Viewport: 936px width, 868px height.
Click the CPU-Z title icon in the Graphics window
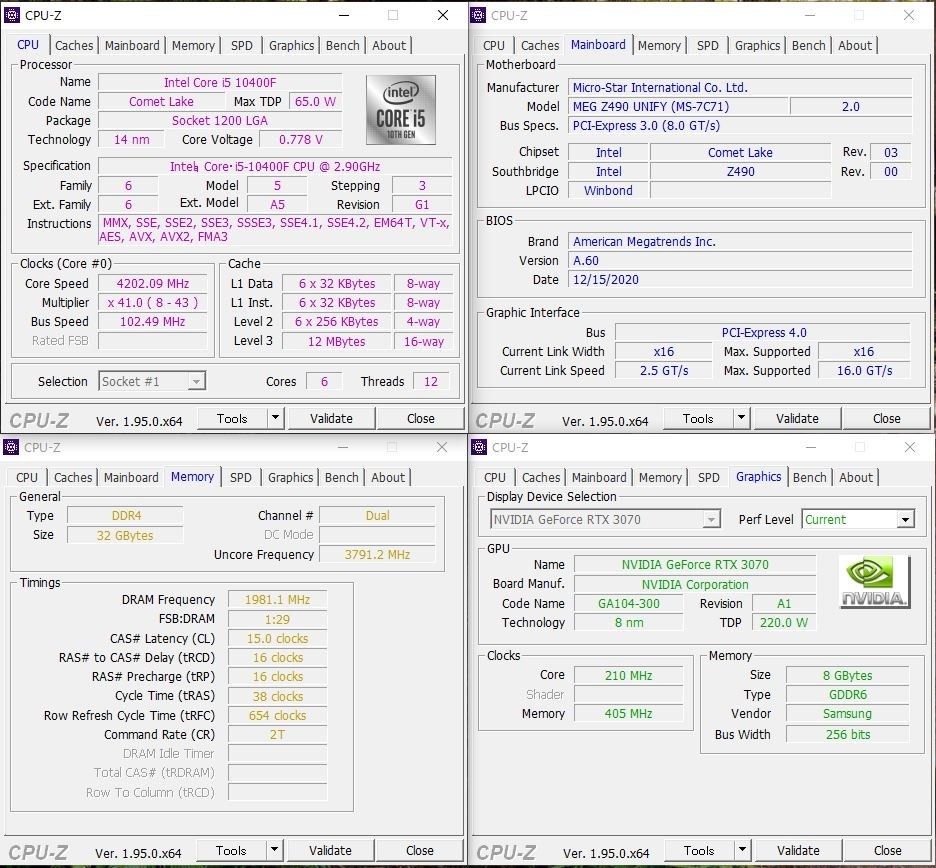pos(479,447)
